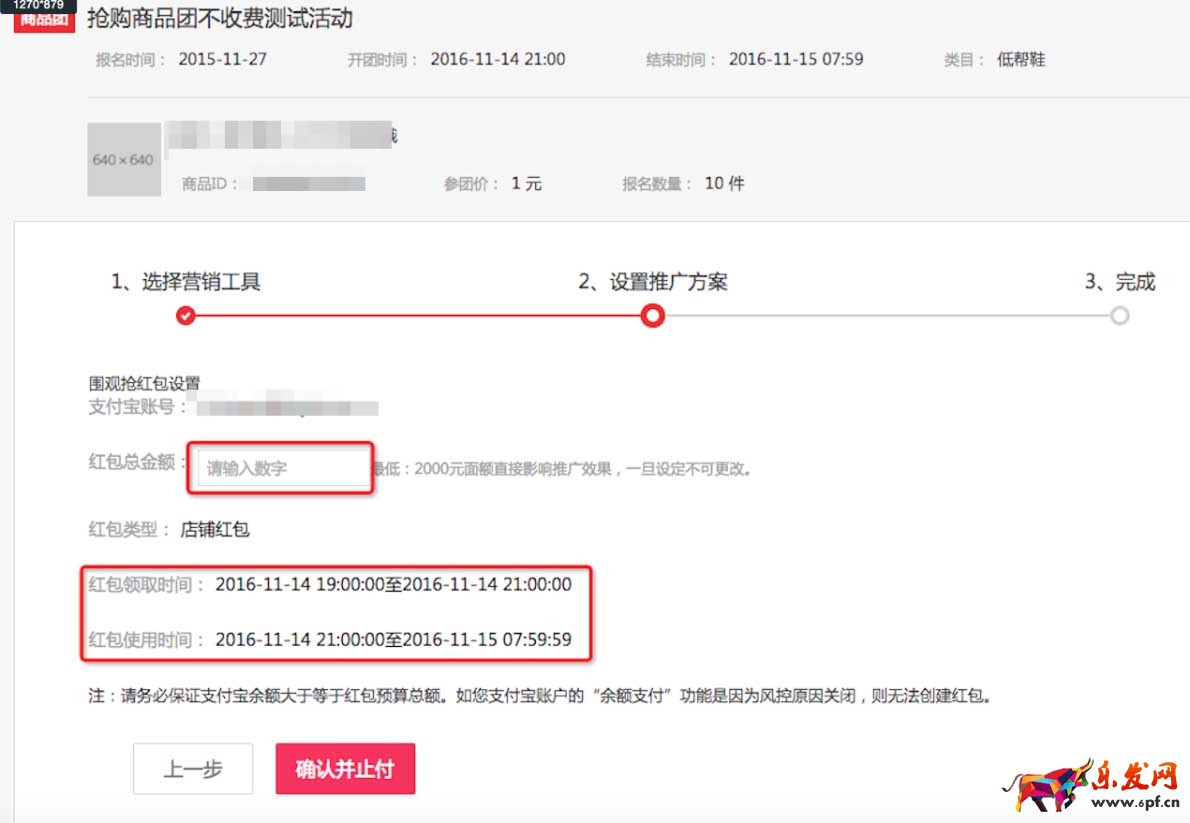Viewport: 1190px width, 823px height.
Task: Click the grey step 3 完成 circle
Action: (x=1119, y=316)
